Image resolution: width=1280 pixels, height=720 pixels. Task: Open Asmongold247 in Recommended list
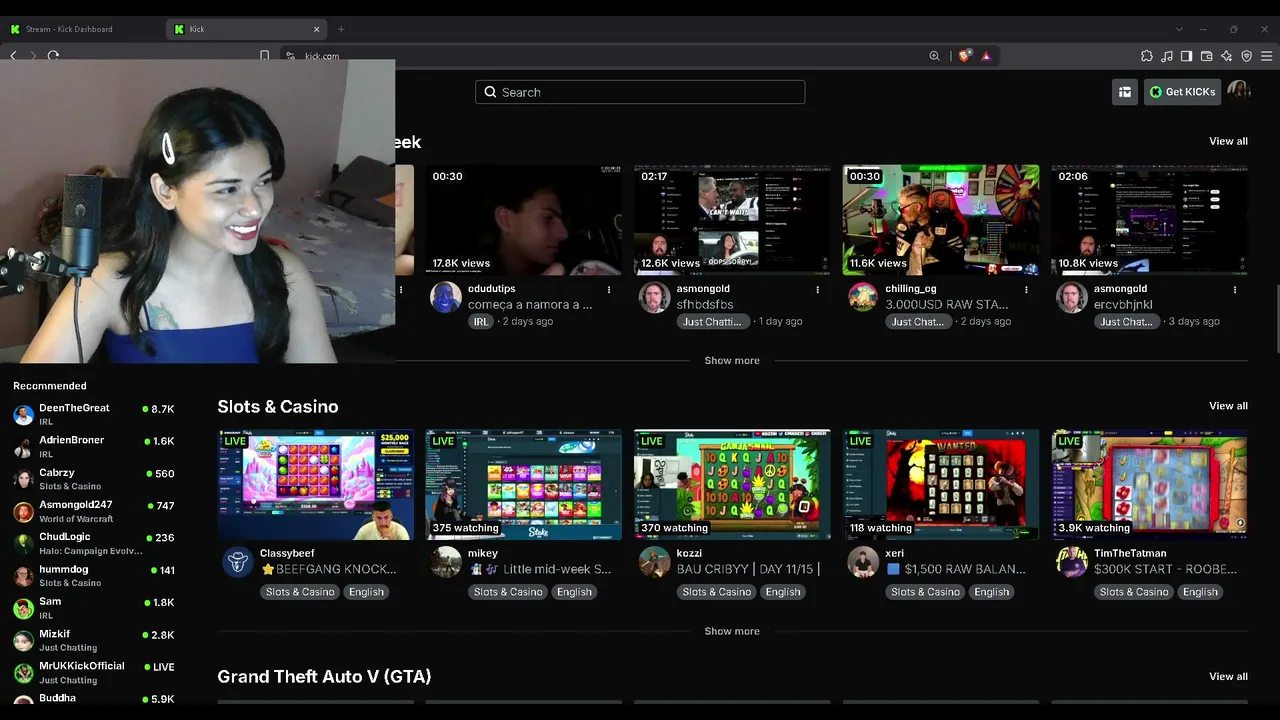[x=93, y=511]
